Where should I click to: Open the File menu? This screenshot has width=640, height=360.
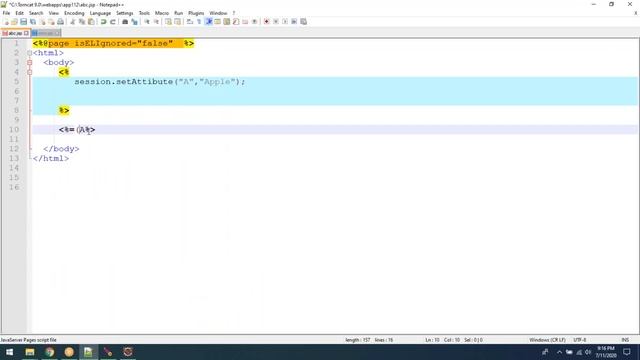click(x=6, y=13)
